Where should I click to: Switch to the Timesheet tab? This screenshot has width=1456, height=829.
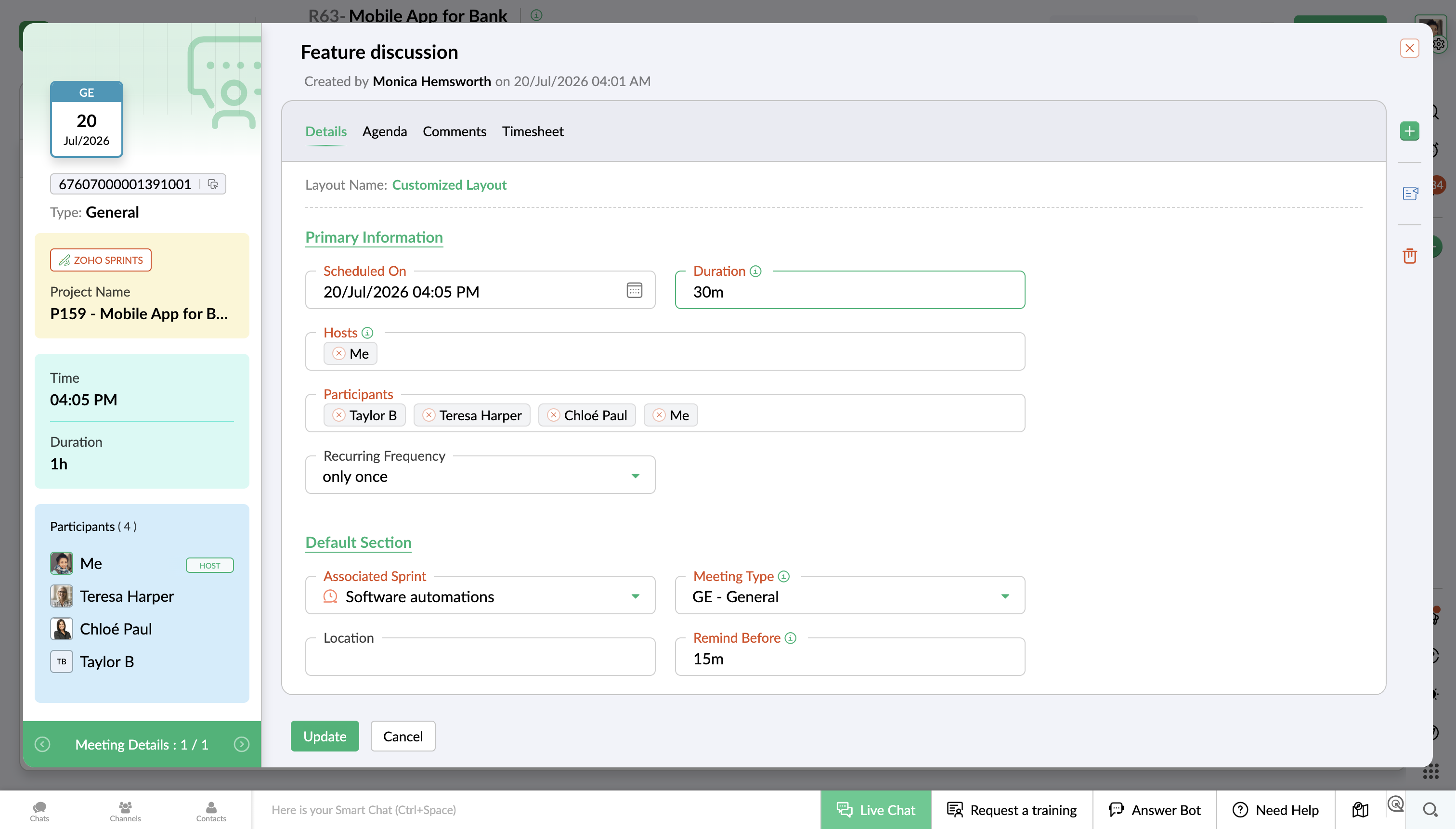533,131
